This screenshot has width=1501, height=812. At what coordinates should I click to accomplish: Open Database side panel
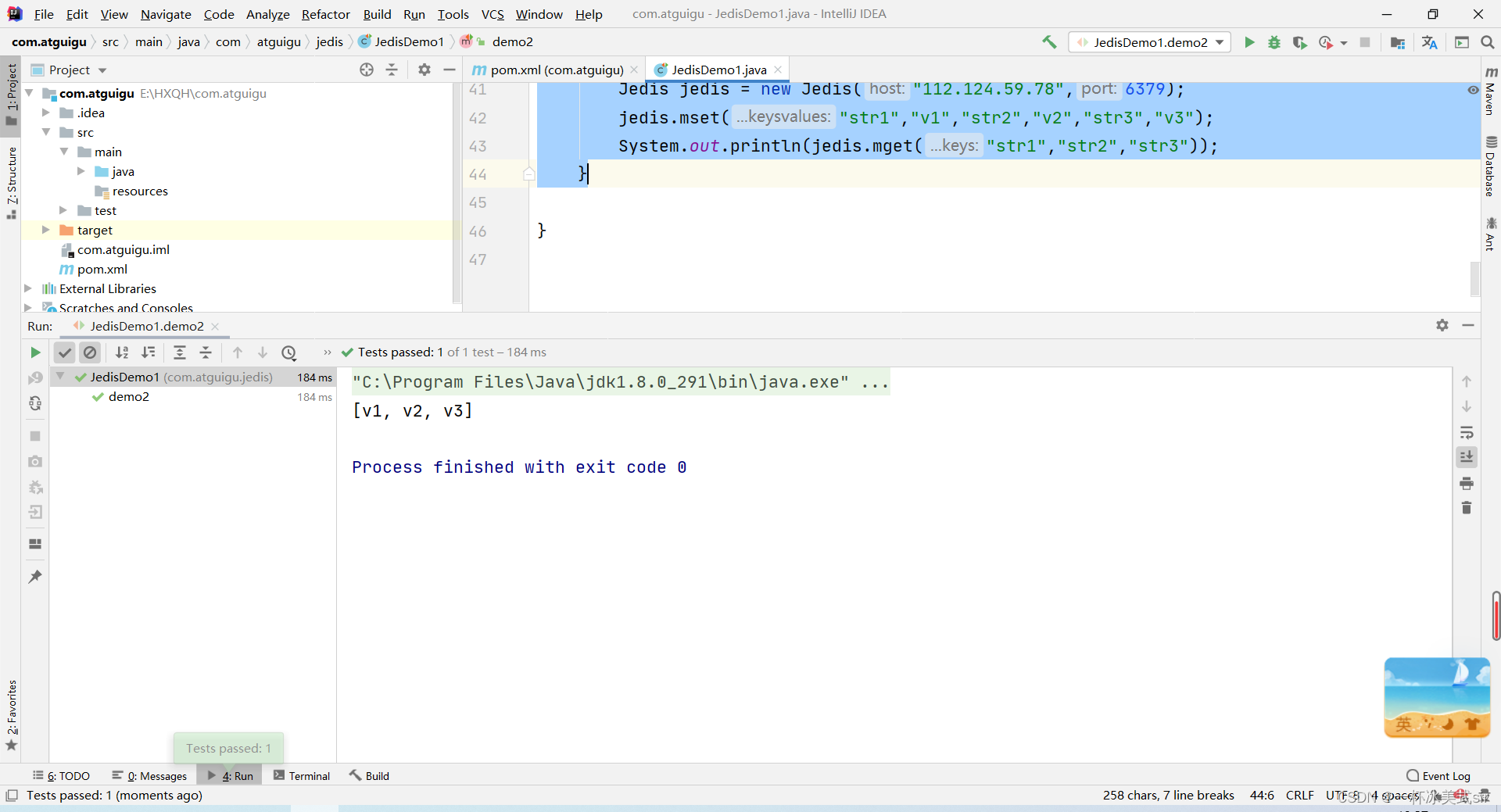[x=1490, y=166]
